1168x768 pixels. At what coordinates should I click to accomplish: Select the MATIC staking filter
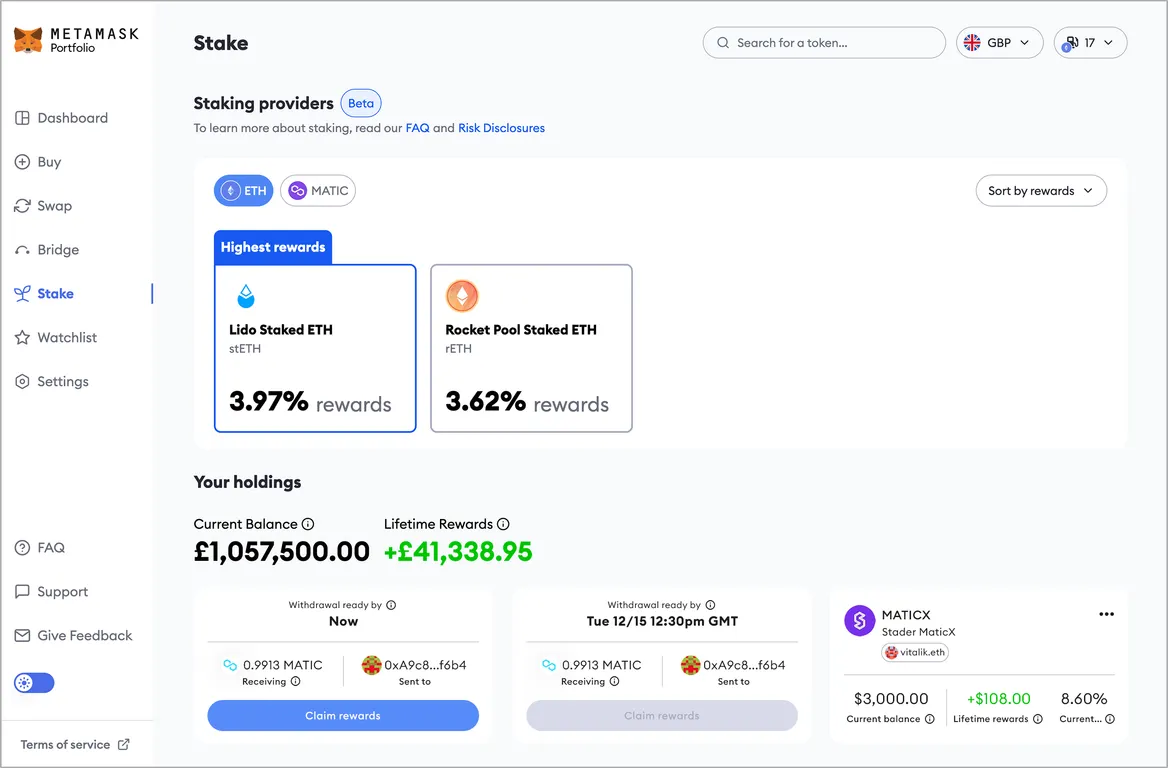318,191
